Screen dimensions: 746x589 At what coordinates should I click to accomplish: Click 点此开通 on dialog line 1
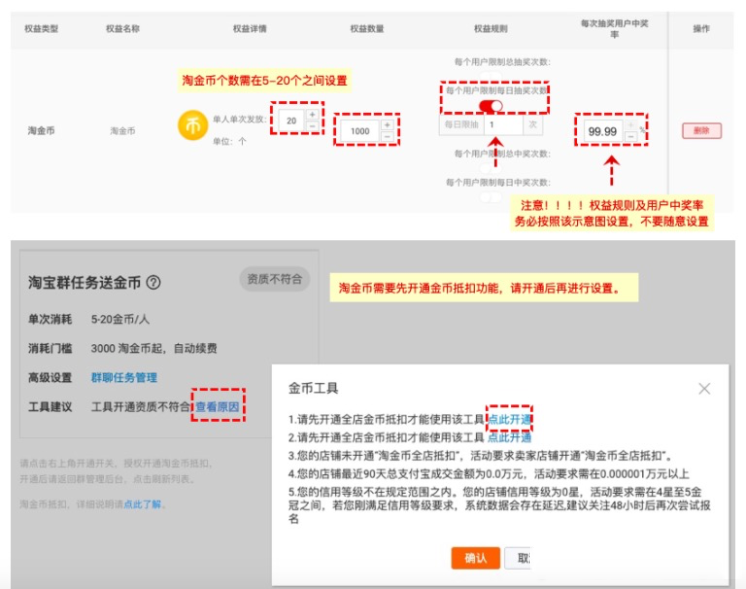(510, 419)
